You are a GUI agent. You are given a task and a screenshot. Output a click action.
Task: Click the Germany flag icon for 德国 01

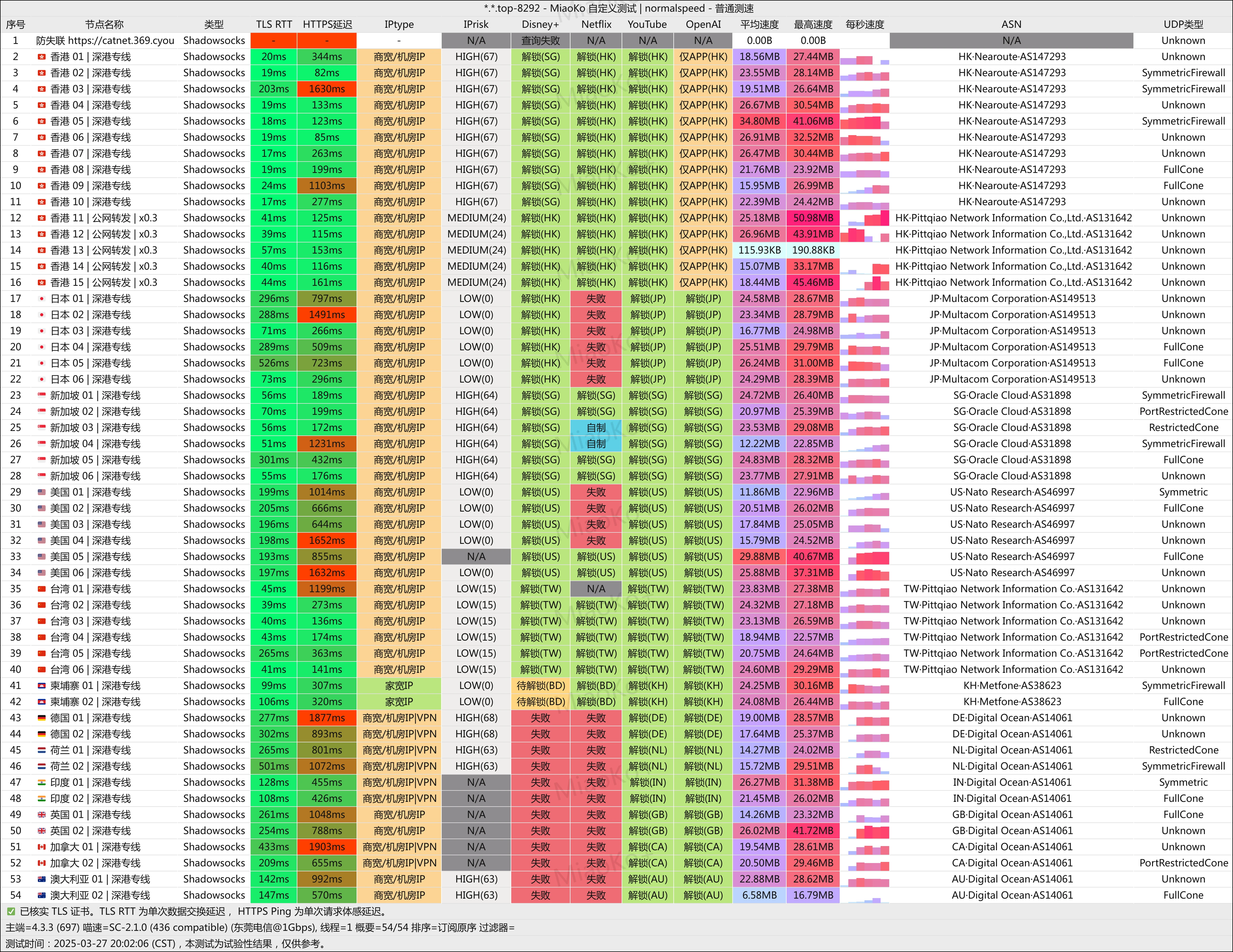pos(41,718)
